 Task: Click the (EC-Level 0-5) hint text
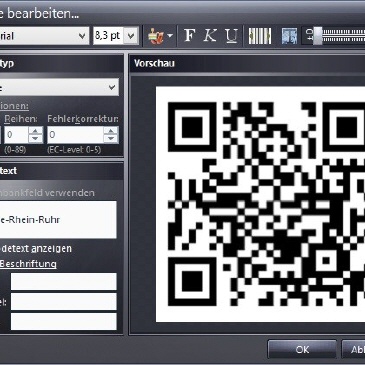click(x=74, y=150)
